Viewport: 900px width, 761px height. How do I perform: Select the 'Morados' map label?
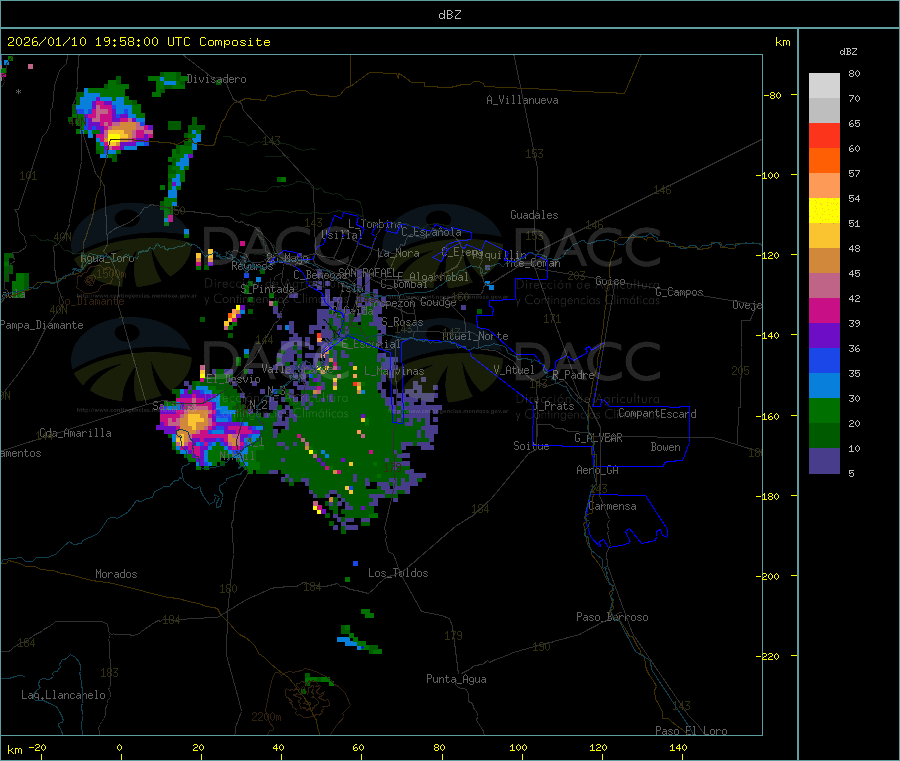[116, 574]
